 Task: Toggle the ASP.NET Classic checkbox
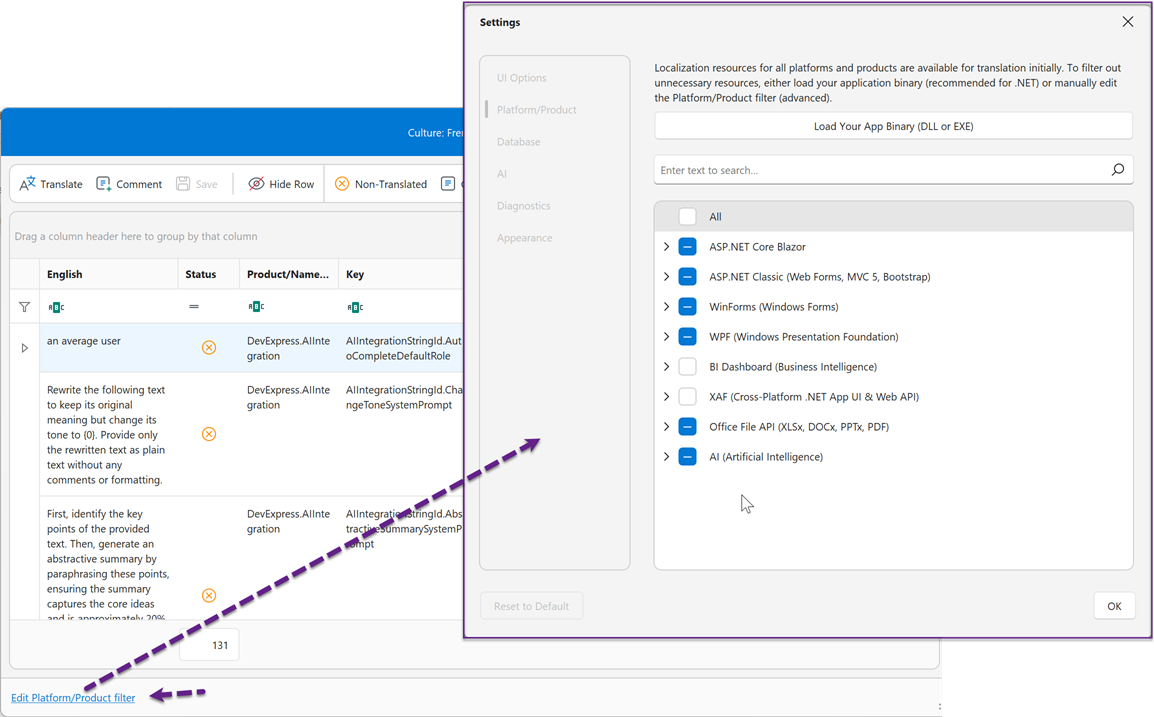[x=687, y=277]
